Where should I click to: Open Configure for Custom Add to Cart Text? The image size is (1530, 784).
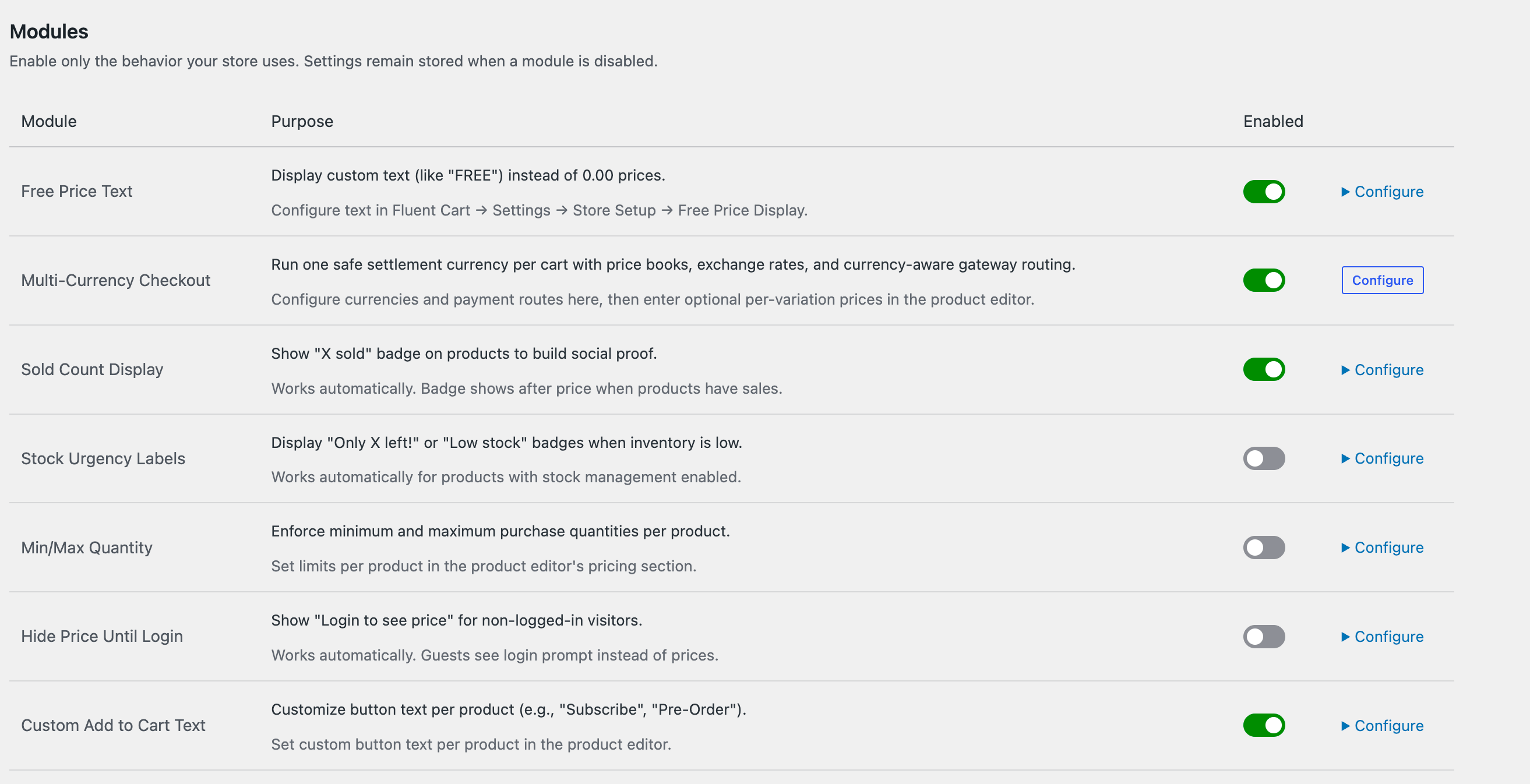[1382, 725]
